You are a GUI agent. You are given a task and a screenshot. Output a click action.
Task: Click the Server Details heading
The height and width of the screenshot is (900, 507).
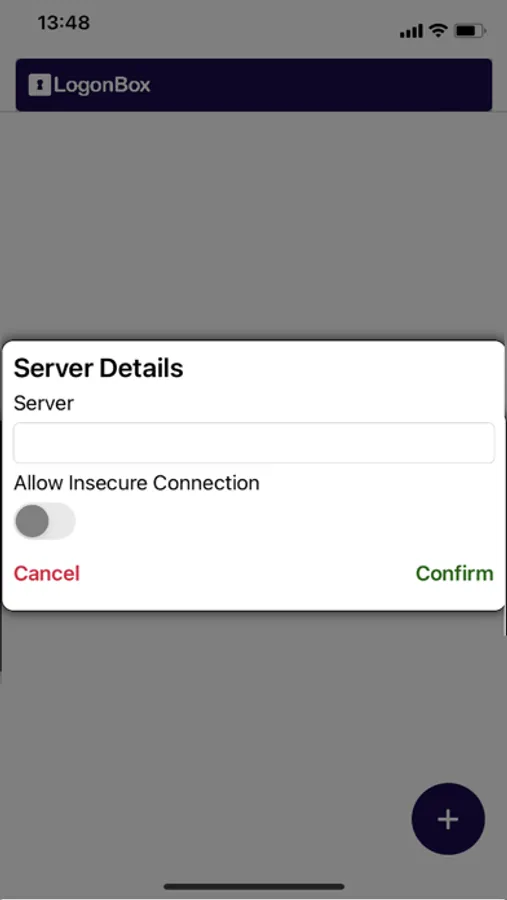98,368
